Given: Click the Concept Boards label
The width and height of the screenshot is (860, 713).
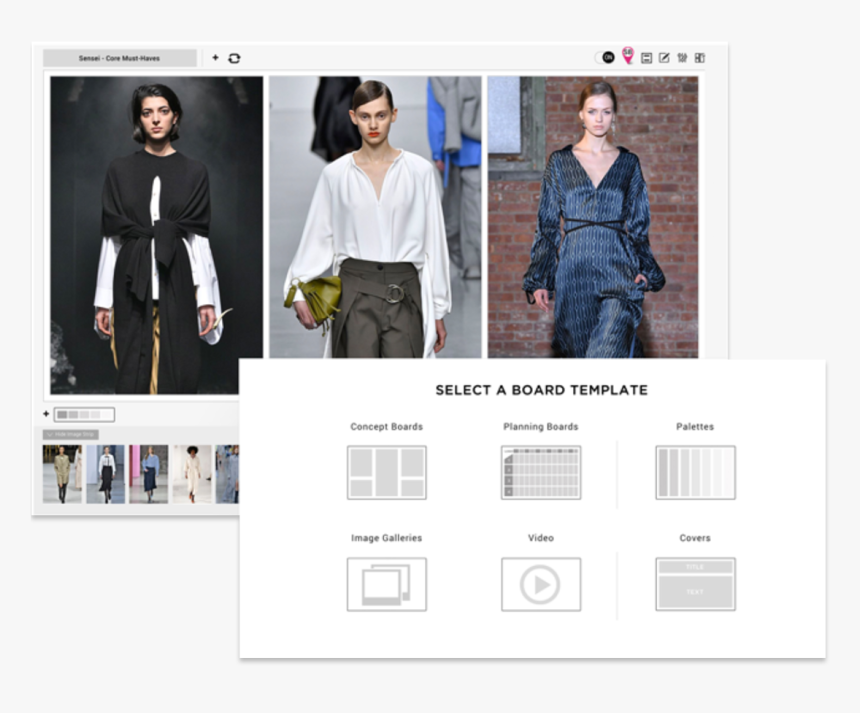Looking at the screenshot, I should [387, 427].
